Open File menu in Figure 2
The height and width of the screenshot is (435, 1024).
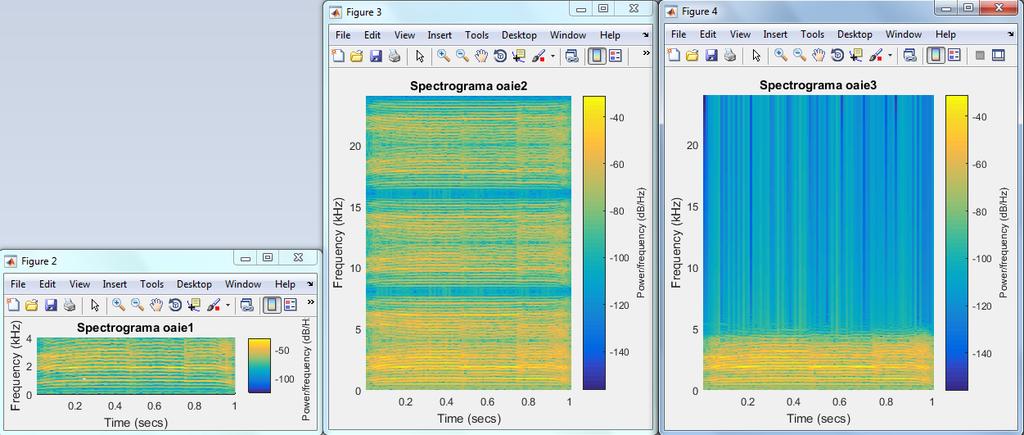tap(18, 284)
